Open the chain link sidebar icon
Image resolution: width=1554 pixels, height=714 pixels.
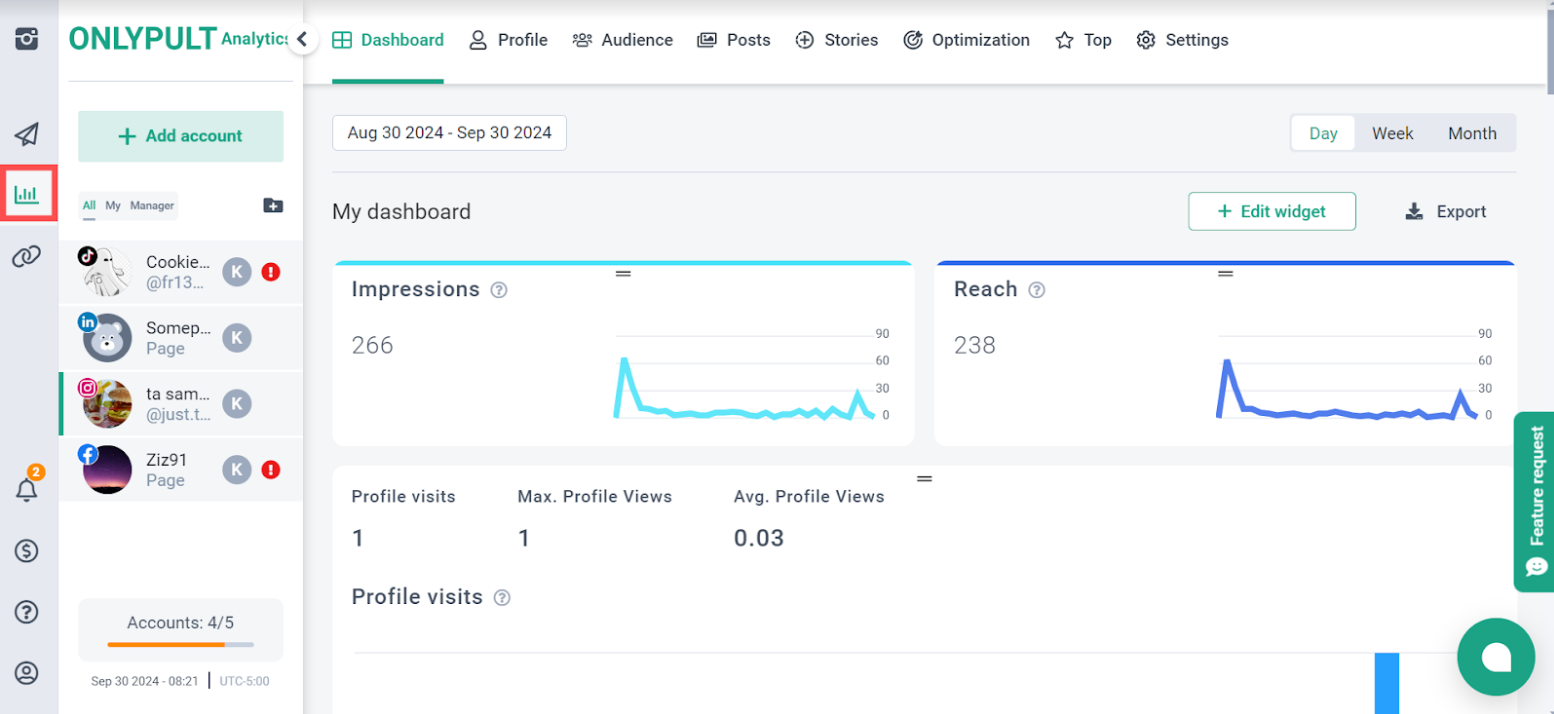coord(27,256)
